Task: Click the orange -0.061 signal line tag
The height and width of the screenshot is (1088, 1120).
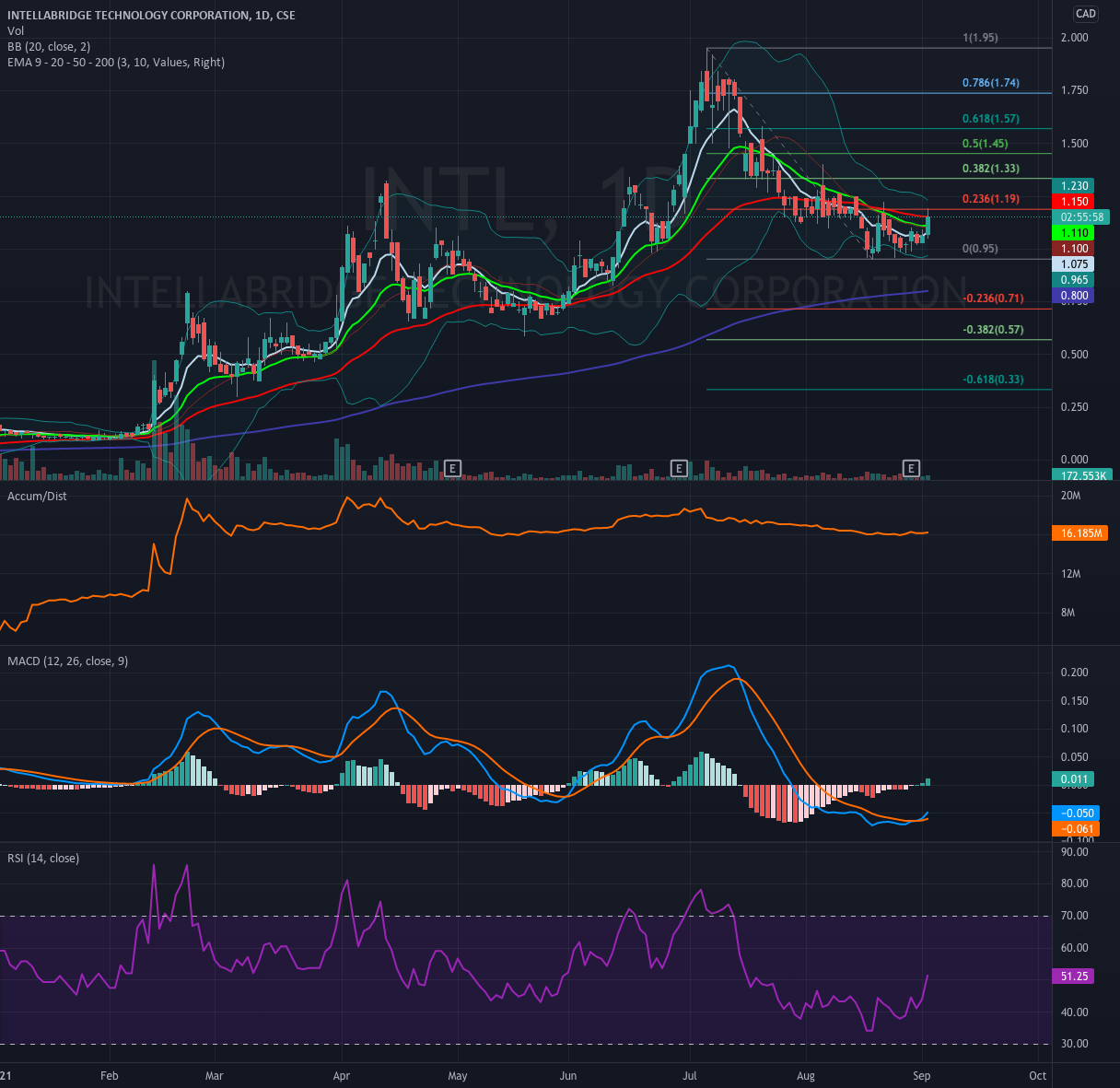Action: click(x=1076, y=829)
